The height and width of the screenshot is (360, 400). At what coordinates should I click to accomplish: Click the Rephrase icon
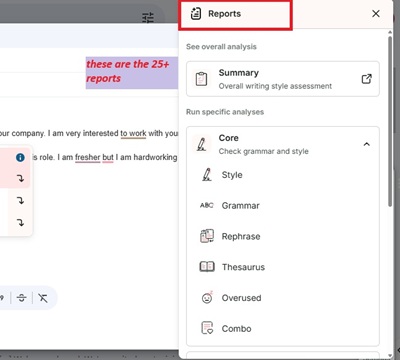click(207, 236)
